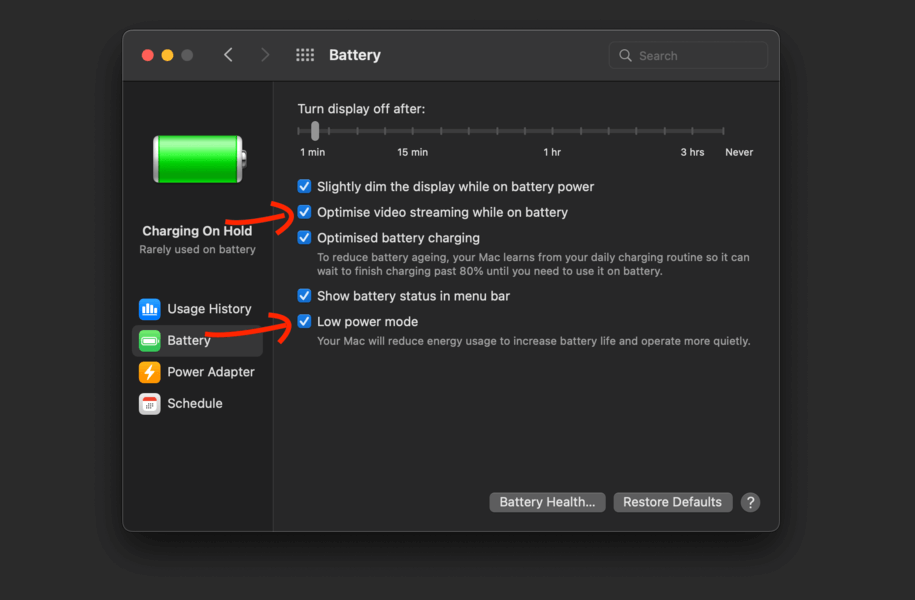Click the Restore Defaults button
Screen dimensions: 915x600
click(x=672, y=502)
